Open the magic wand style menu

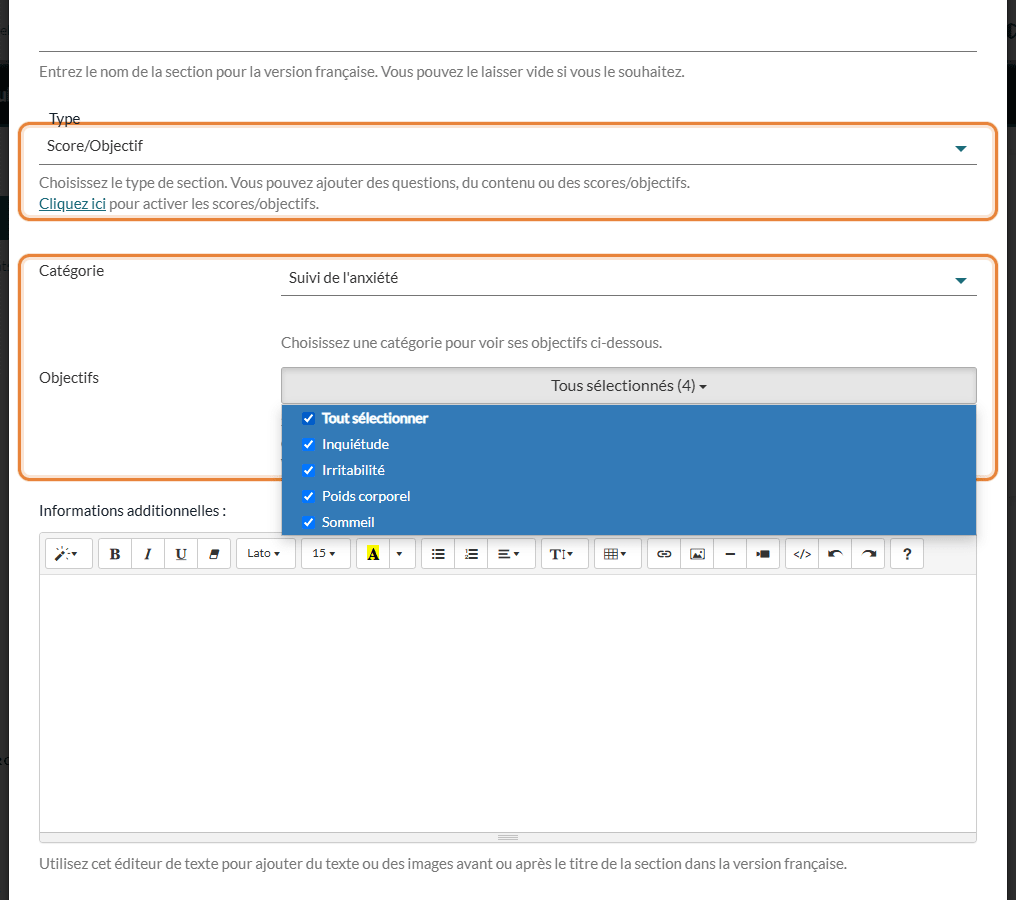pyautogui.click(x=69, y=554)
